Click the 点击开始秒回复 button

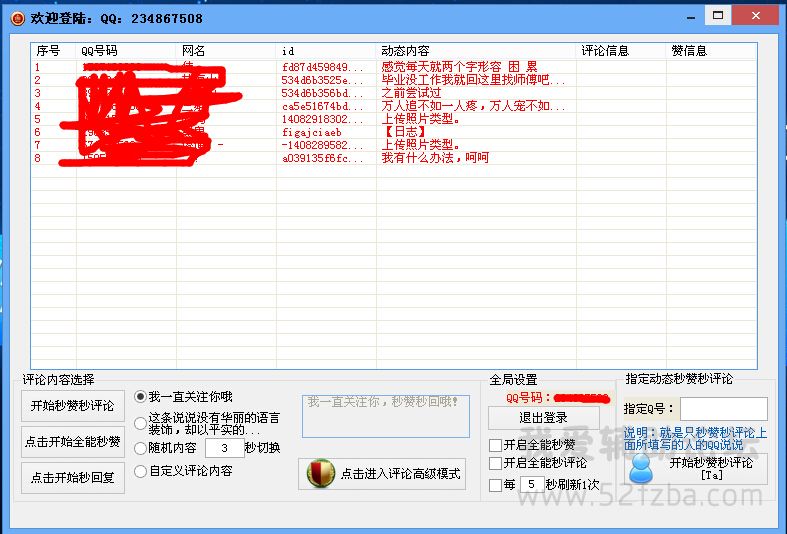pyautogui.click(x=73, y=478)
